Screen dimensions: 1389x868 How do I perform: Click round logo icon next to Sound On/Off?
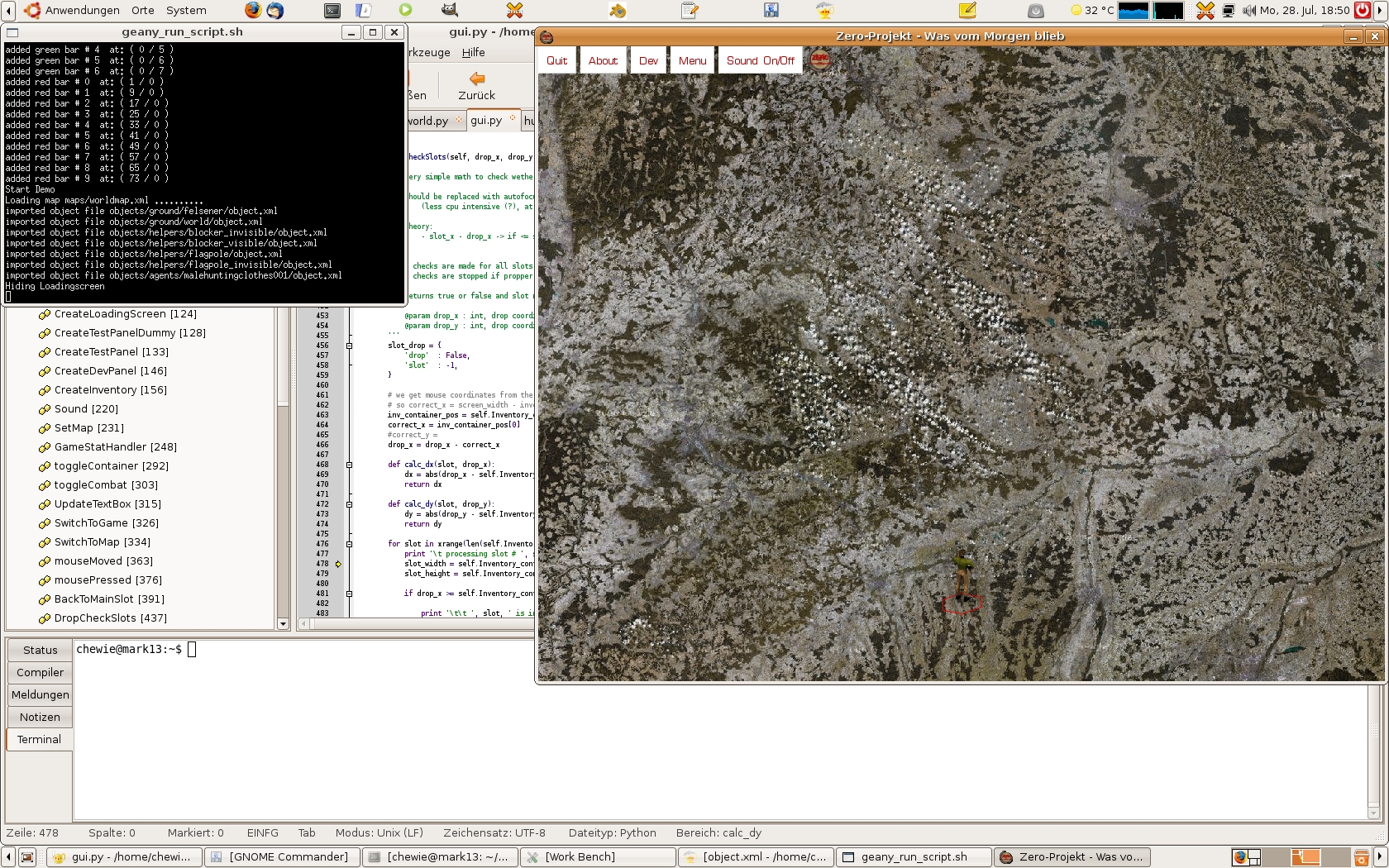820,60
